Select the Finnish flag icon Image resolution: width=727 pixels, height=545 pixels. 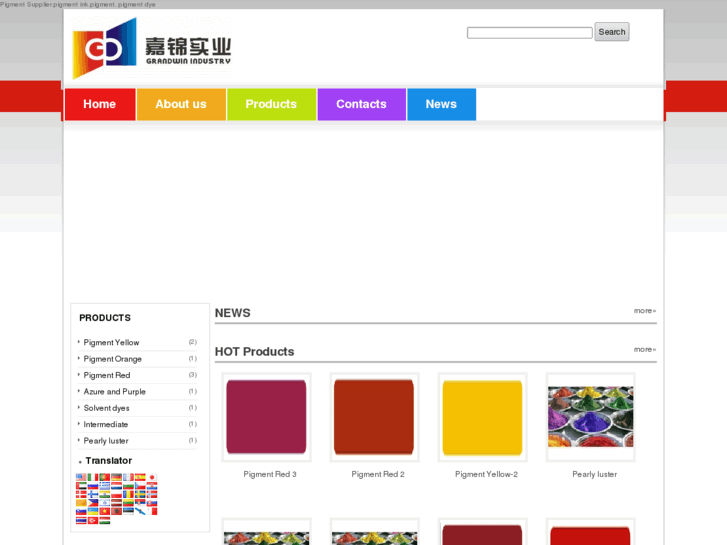93,494
